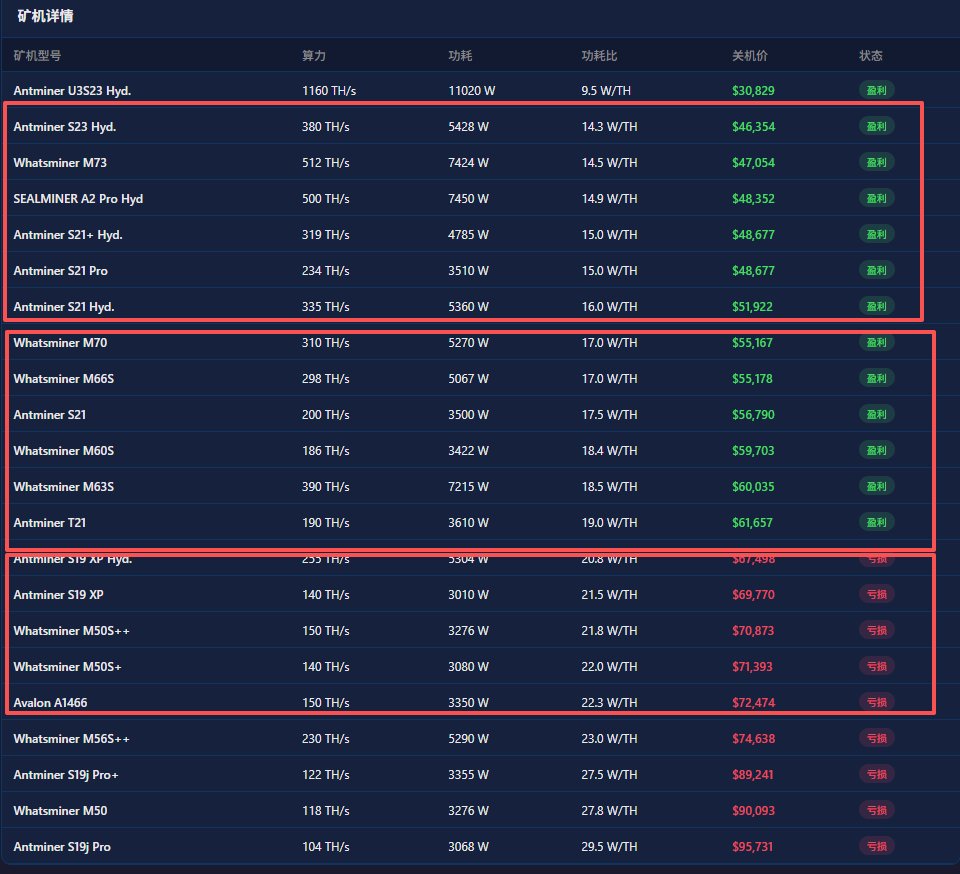Click the 3510 W power value
960x874 pixels.
pos(468,271)
